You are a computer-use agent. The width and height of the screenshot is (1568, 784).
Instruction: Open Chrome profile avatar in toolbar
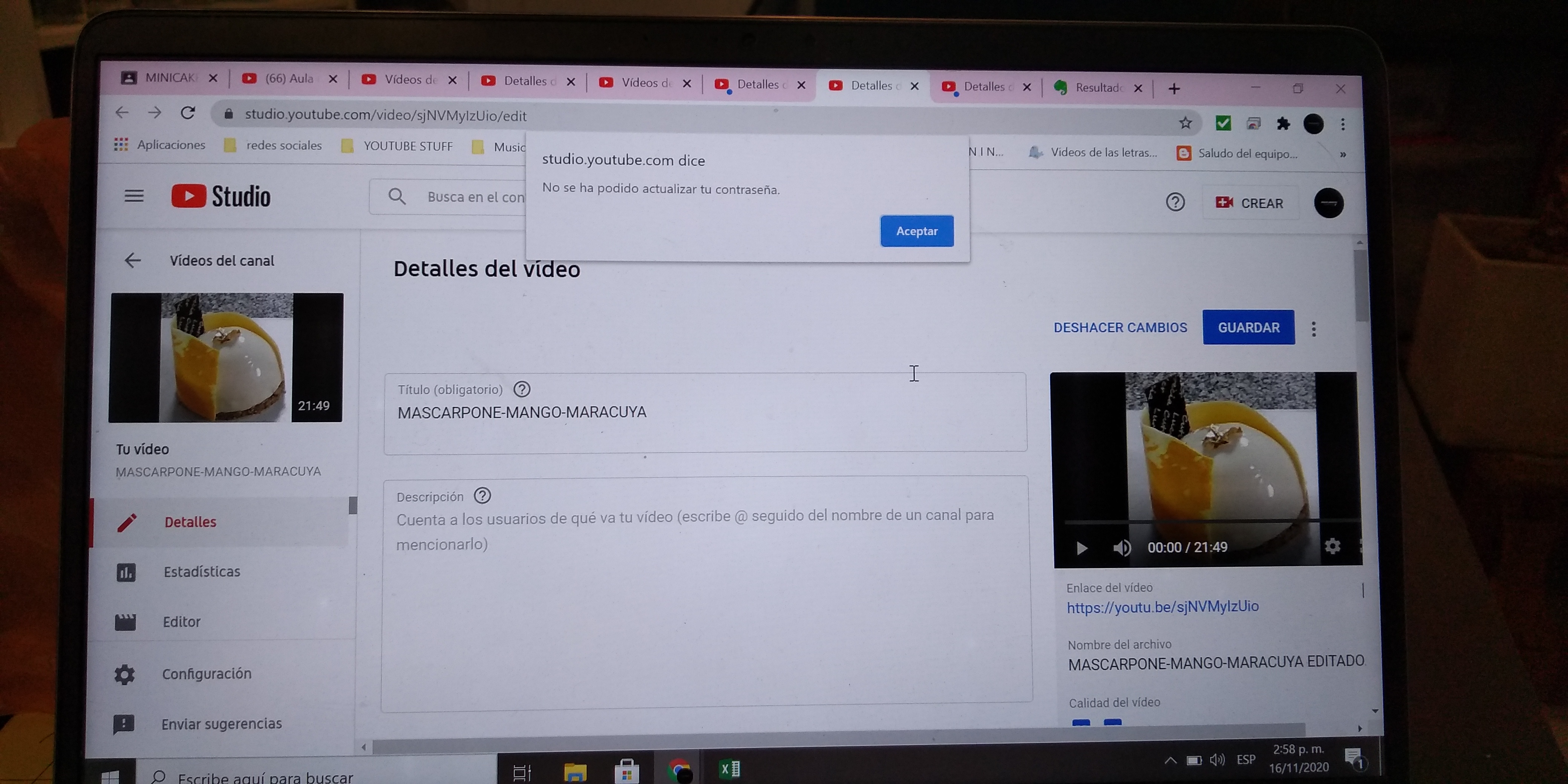click(x=1313, y=124)
